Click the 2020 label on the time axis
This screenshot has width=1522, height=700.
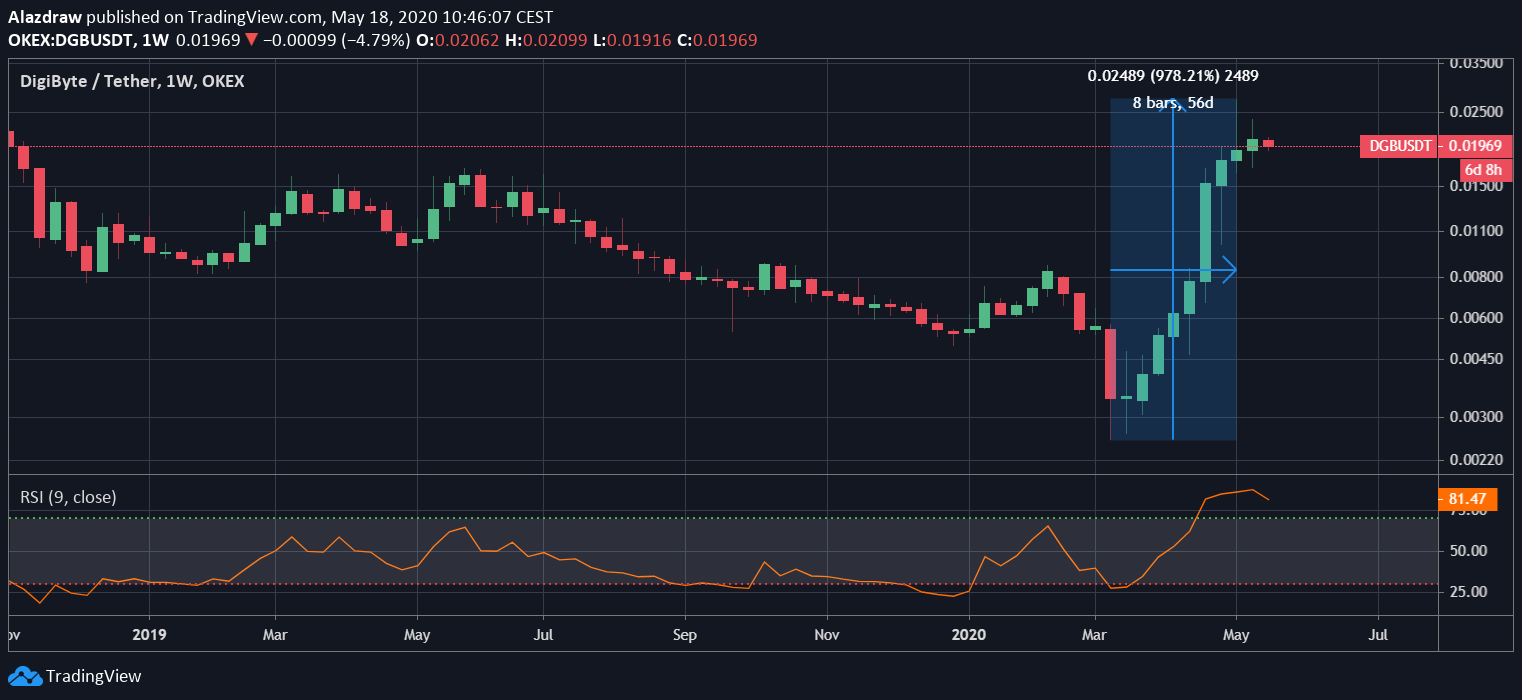tap(969, 635)
